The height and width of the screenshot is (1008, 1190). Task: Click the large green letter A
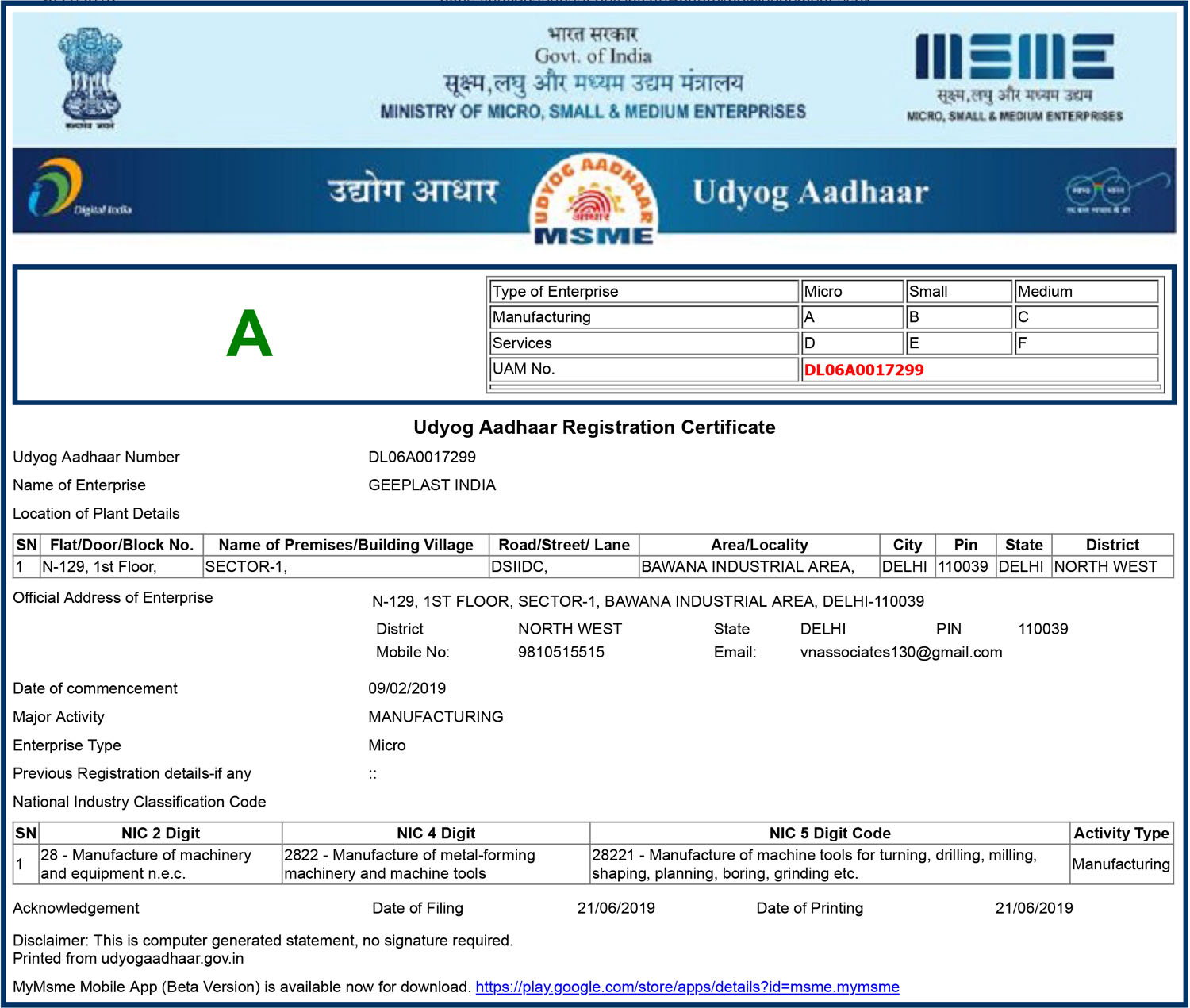coord(249,334)
